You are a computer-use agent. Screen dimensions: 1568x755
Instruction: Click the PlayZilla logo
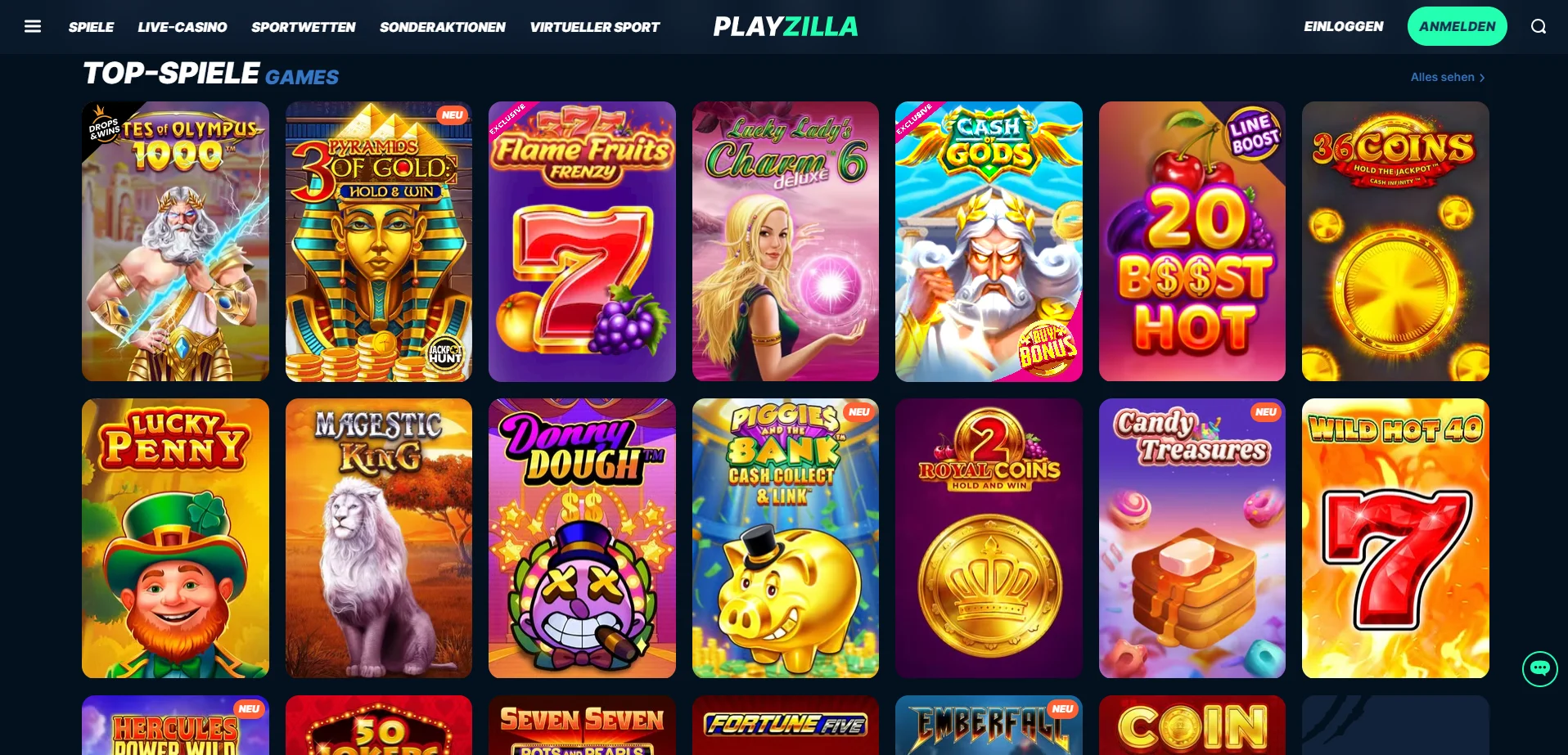[x=786, y=26]
